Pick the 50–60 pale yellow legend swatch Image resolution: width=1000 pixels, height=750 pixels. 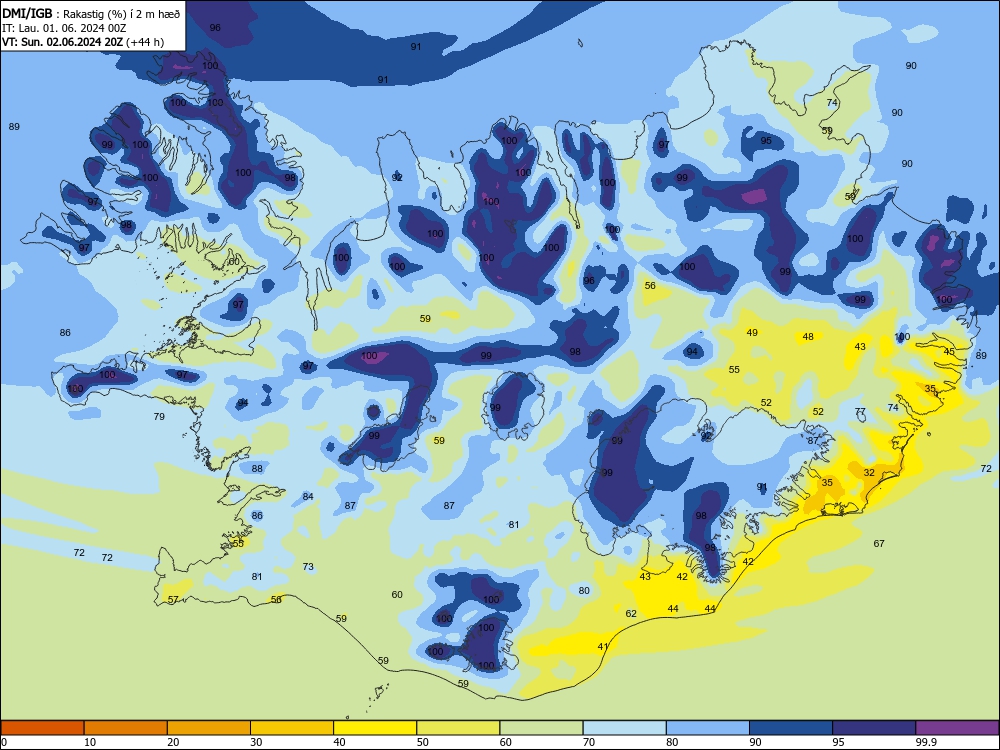[x=458, y=728]
